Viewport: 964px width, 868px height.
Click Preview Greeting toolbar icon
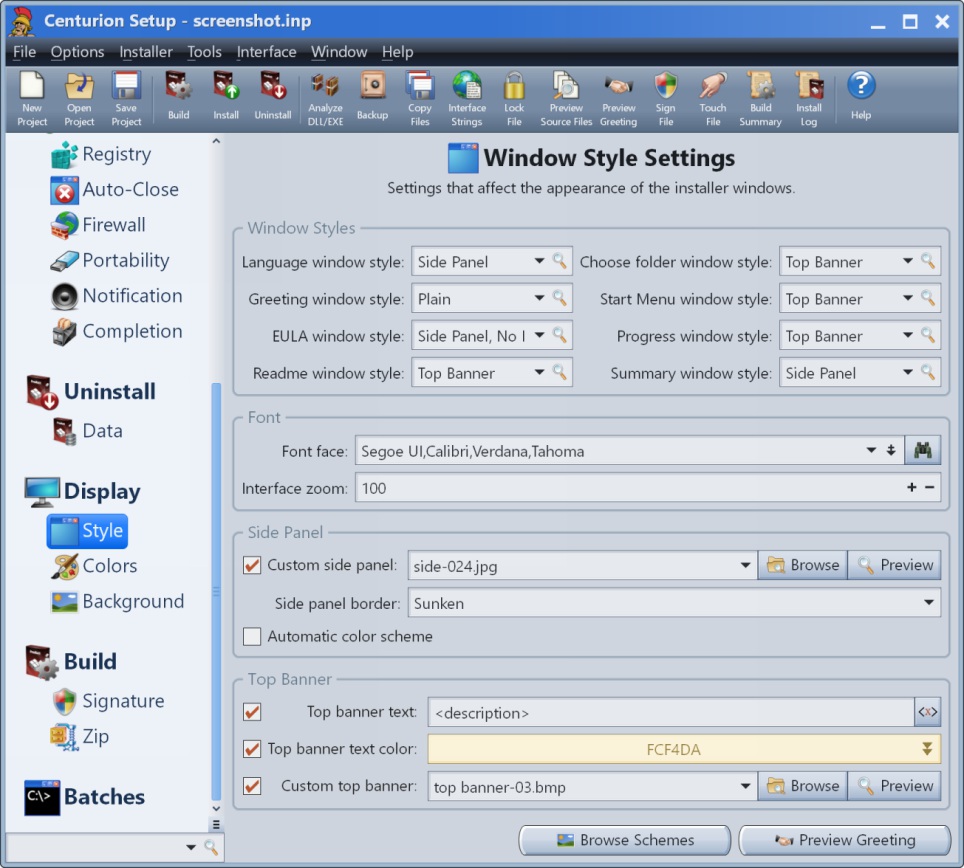click(618, 98)
